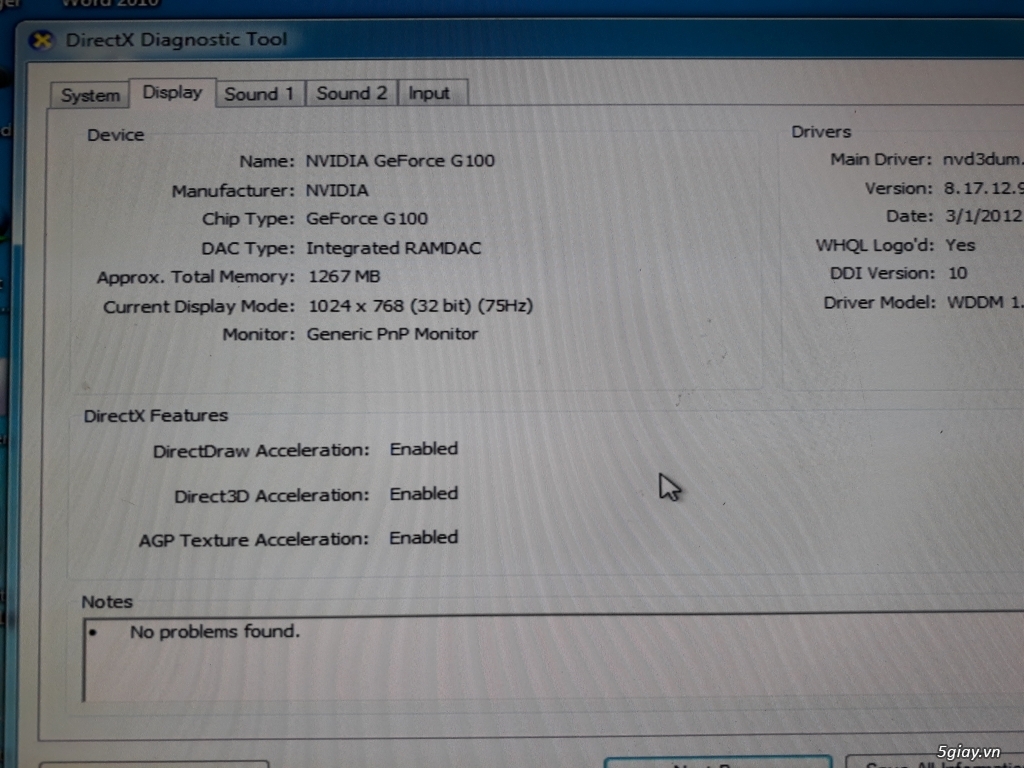Click the DirectDraw Acceleration Enabled status

(424, 449)
